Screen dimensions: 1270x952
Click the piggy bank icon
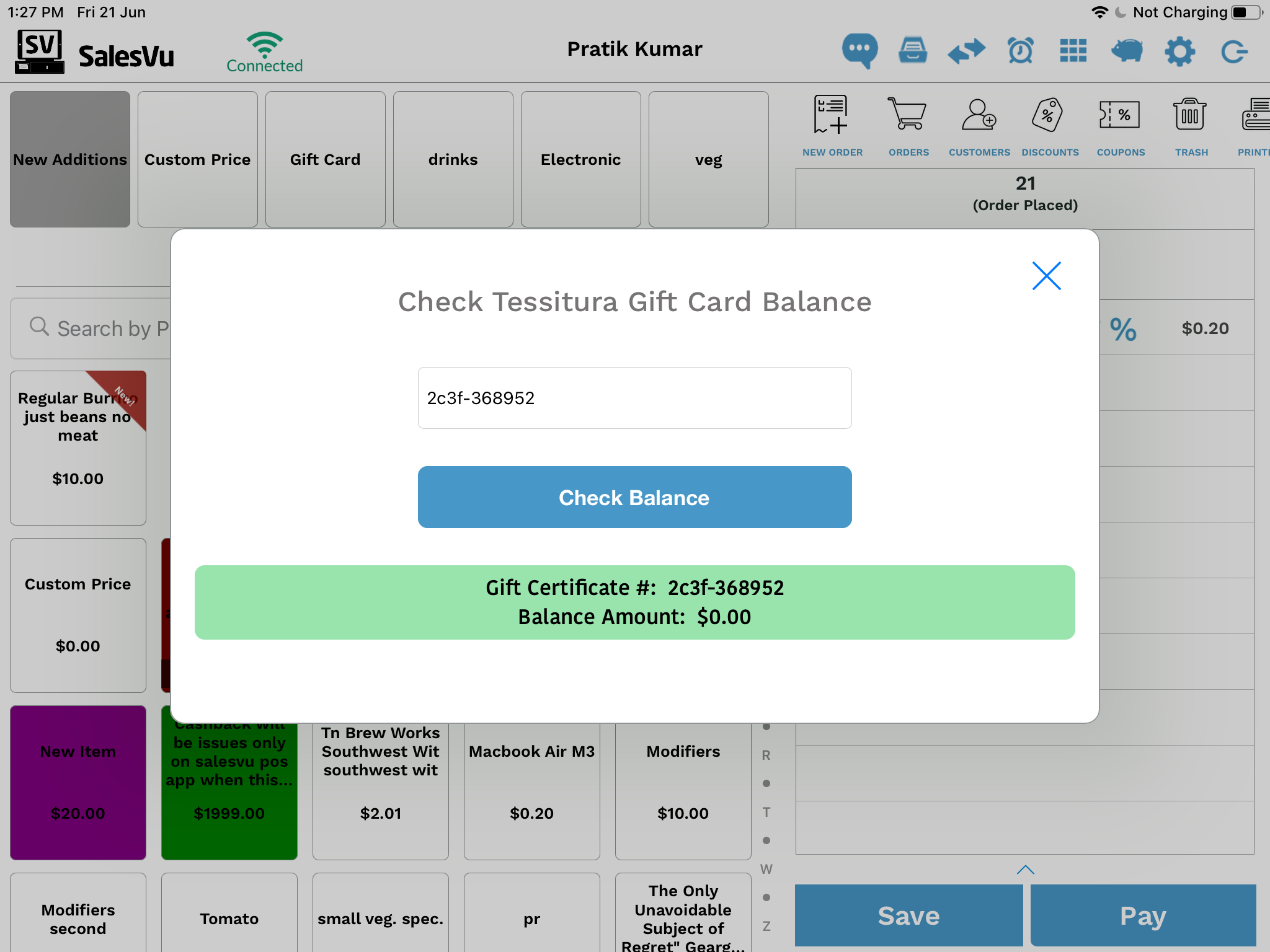click(1127, 51)
